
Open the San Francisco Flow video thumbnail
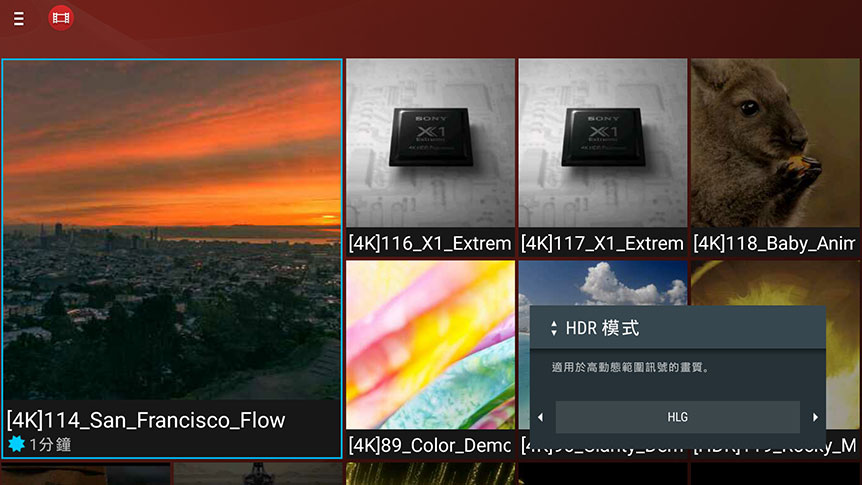[172, 230]
